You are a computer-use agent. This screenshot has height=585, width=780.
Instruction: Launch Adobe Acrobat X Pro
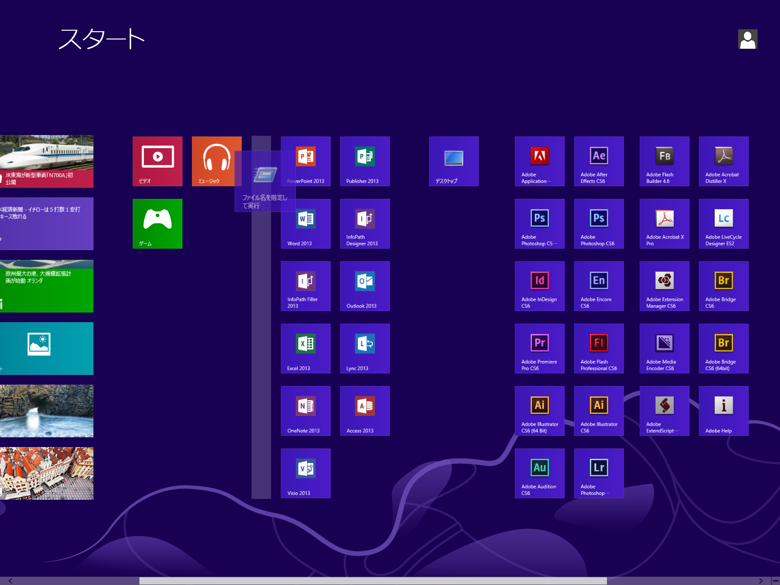click(x=665, y=224)
